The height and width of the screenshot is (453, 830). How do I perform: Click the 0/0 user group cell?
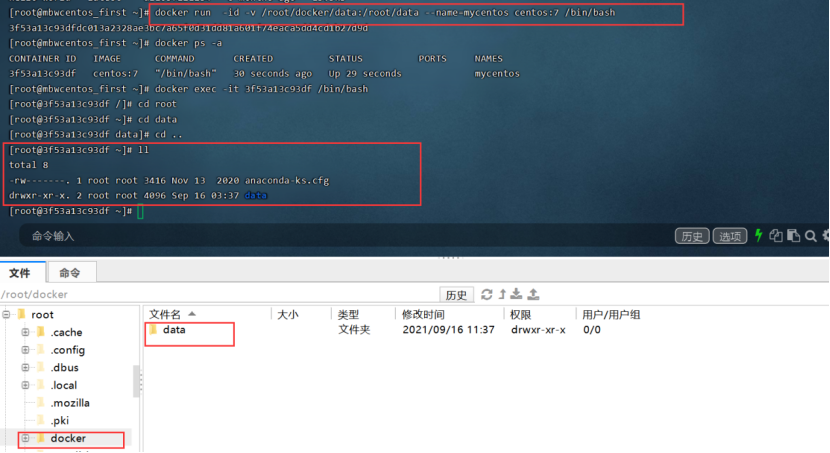(592, 330)
